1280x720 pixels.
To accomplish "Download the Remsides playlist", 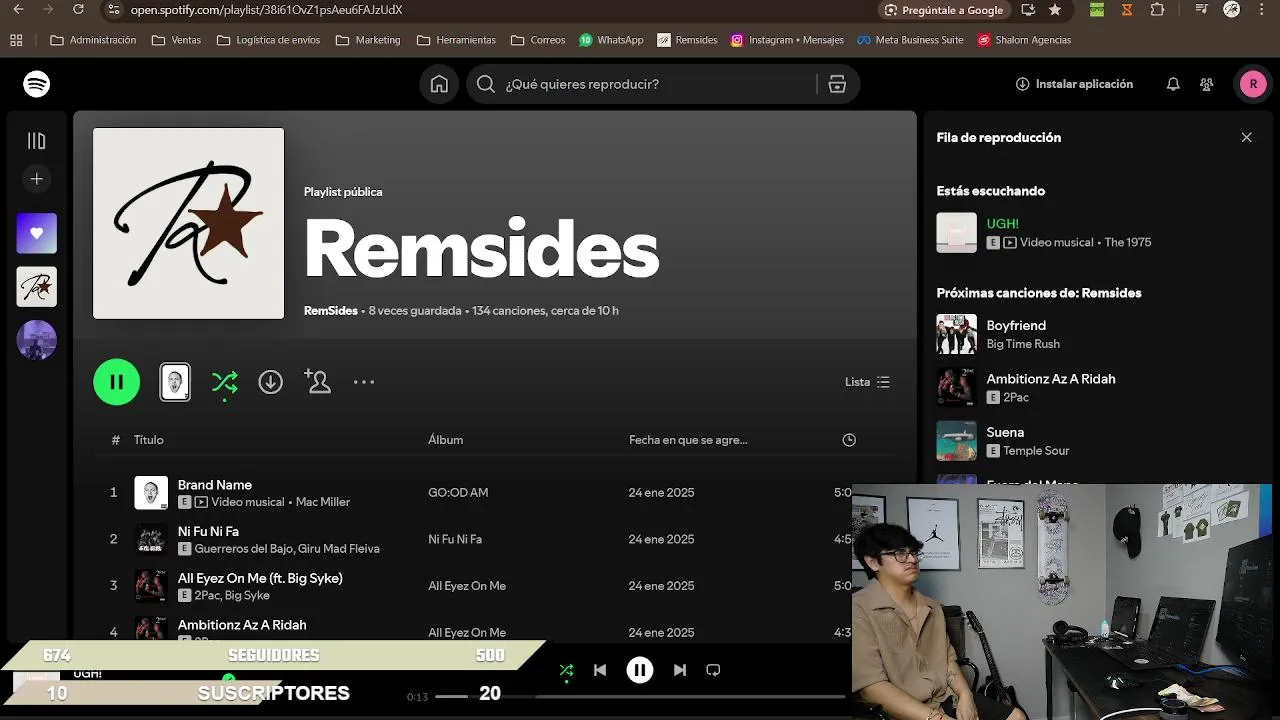I will pos(271,382).
